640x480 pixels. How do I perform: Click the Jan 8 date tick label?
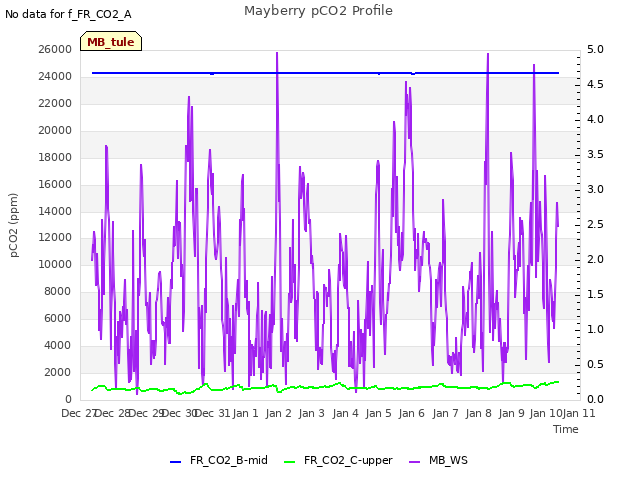point(478,413)
